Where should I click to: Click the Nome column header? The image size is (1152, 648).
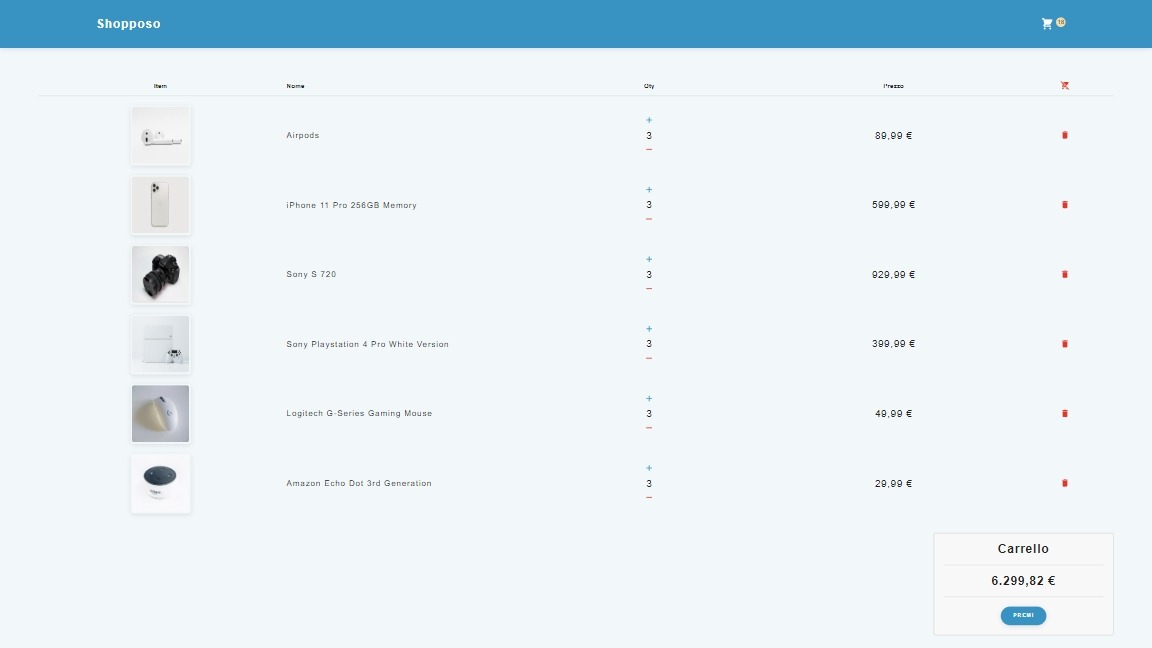pyautogui.click(x=295, y=86)
